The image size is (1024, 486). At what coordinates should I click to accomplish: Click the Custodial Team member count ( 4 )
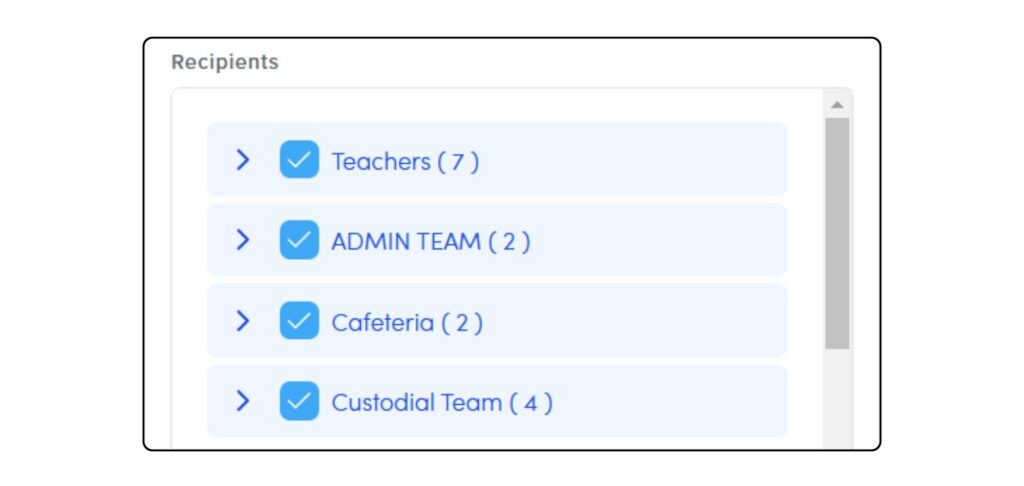click(x=531, y=403)
